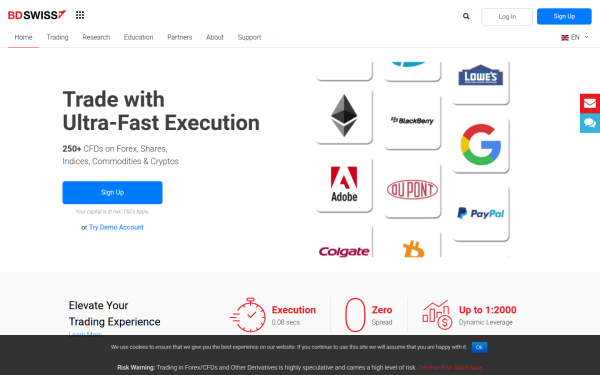600x375 pixels.
Task: Accept cookies with the Ok button
Action: tap(479, 347)
